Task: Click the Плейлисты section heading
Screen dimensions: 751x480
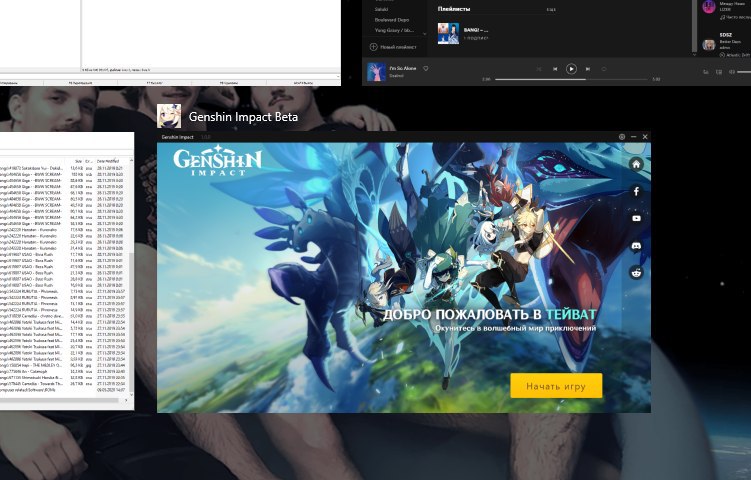Action: (454, 9)
